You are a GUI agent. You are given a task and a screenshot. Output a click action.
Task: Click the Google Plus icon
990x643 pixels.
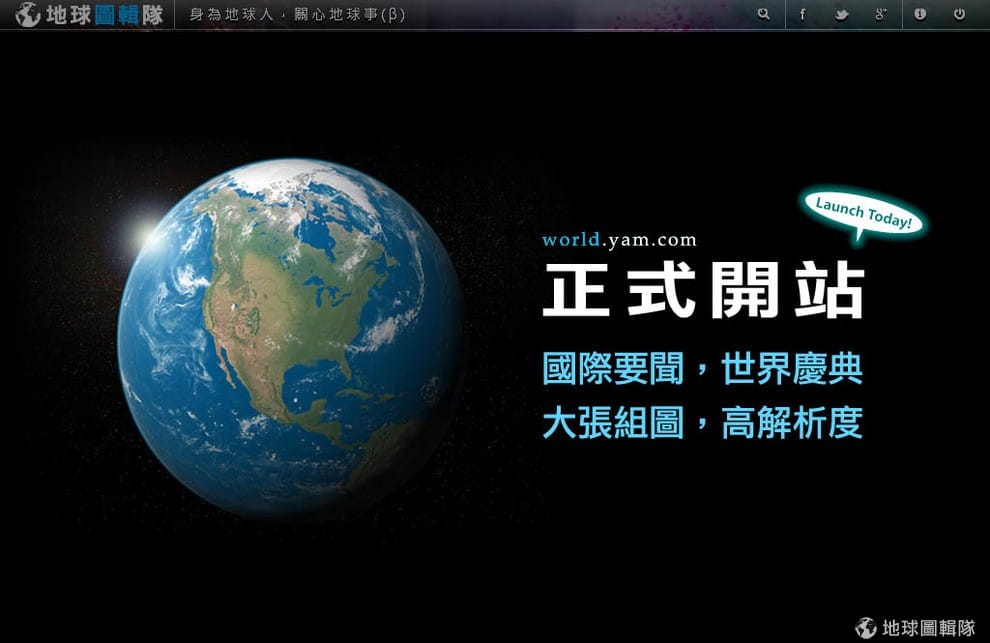pos(881,14)
